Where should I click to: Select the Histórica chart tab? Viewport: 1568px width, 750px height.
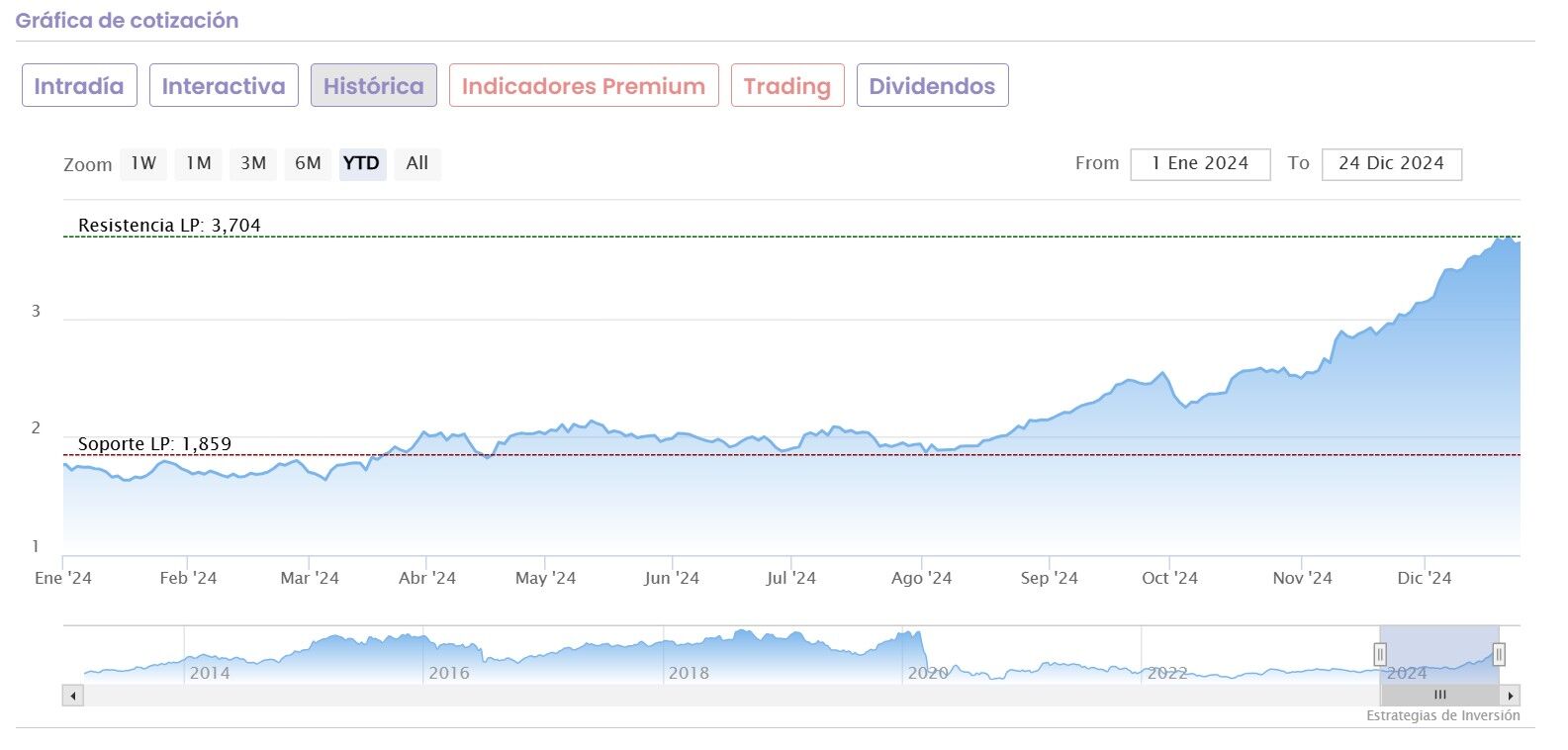pyautogui.click(x=373, y=86)
